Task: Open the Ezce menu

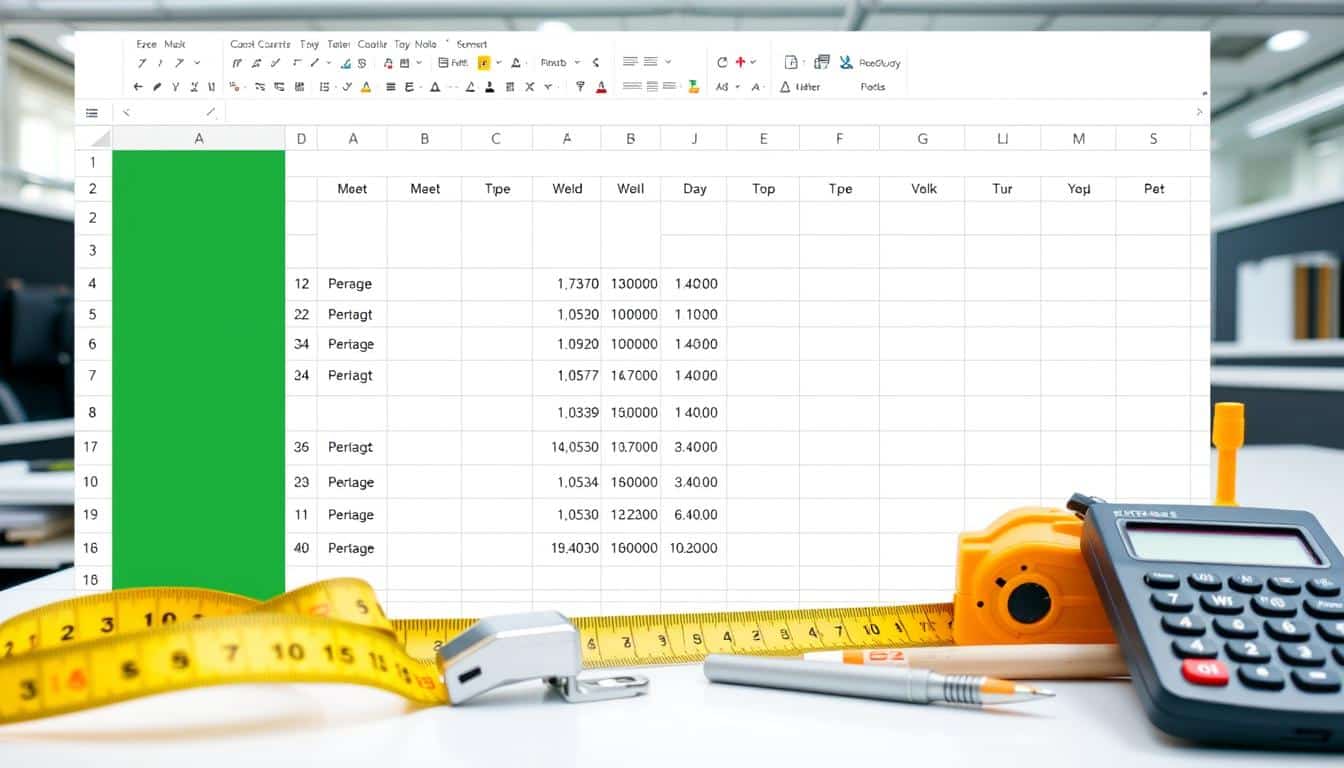Action: 147,44
